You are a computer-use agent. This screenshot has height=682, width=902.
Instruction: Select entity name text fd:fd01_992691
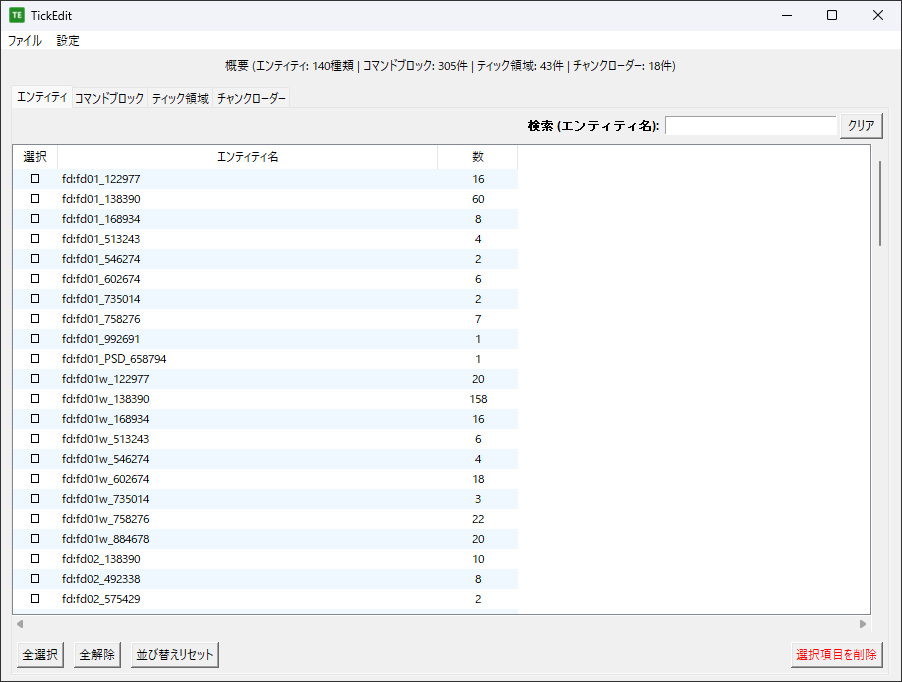[101, 339]
